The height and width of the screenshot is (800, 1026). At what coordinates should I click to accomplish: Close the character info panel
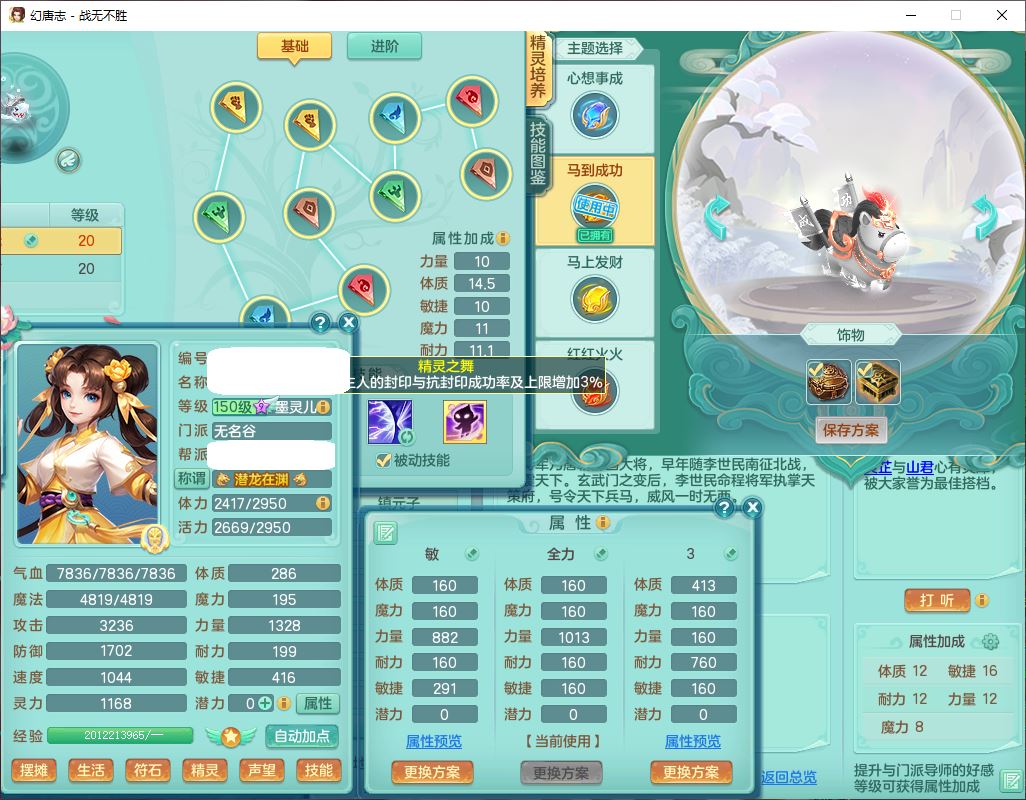click(x=349, y=322)
